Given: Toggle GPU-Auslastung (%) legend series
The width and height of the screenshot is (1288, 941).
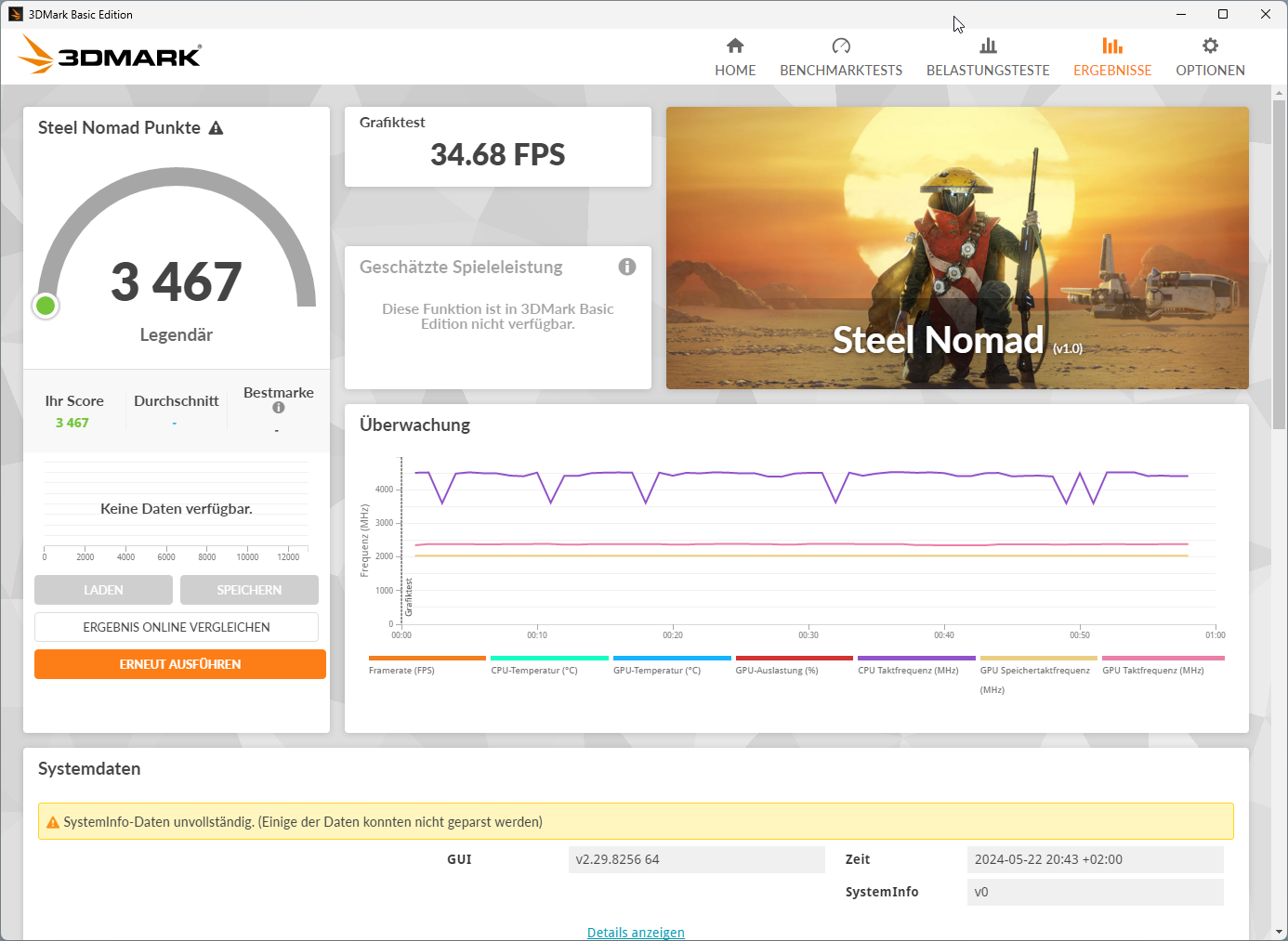Looking at the screenshot, I should 795,665.
